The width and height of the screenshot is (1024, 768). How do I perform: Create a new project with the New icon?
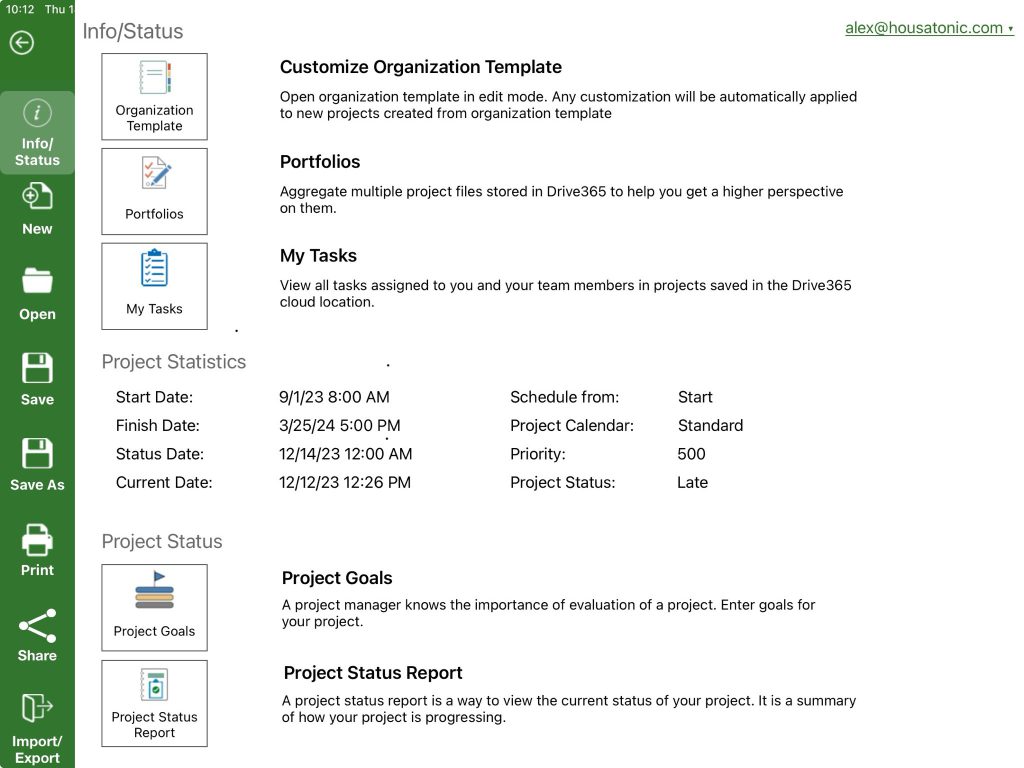click(37, 210)
